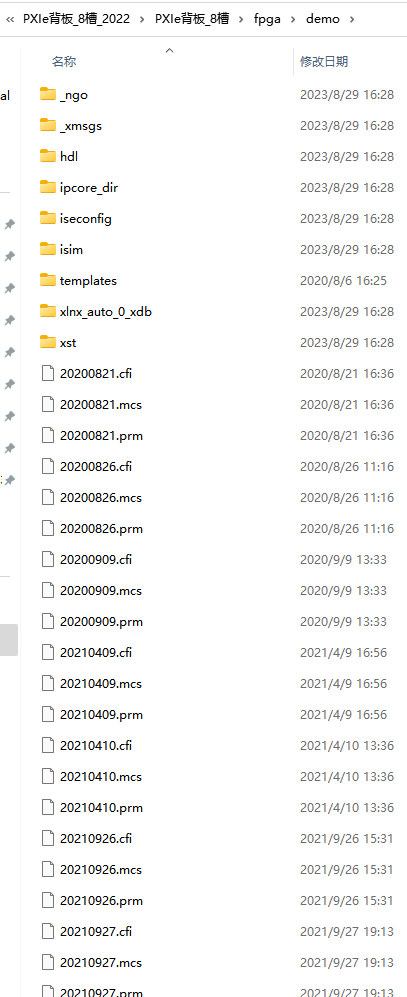Select the 20200821.mcs file icon

48,404
